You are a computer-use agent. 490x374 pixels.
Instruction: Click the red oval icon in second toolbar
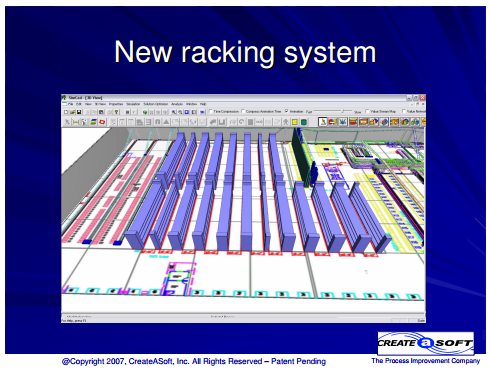(x=102, y=122)
